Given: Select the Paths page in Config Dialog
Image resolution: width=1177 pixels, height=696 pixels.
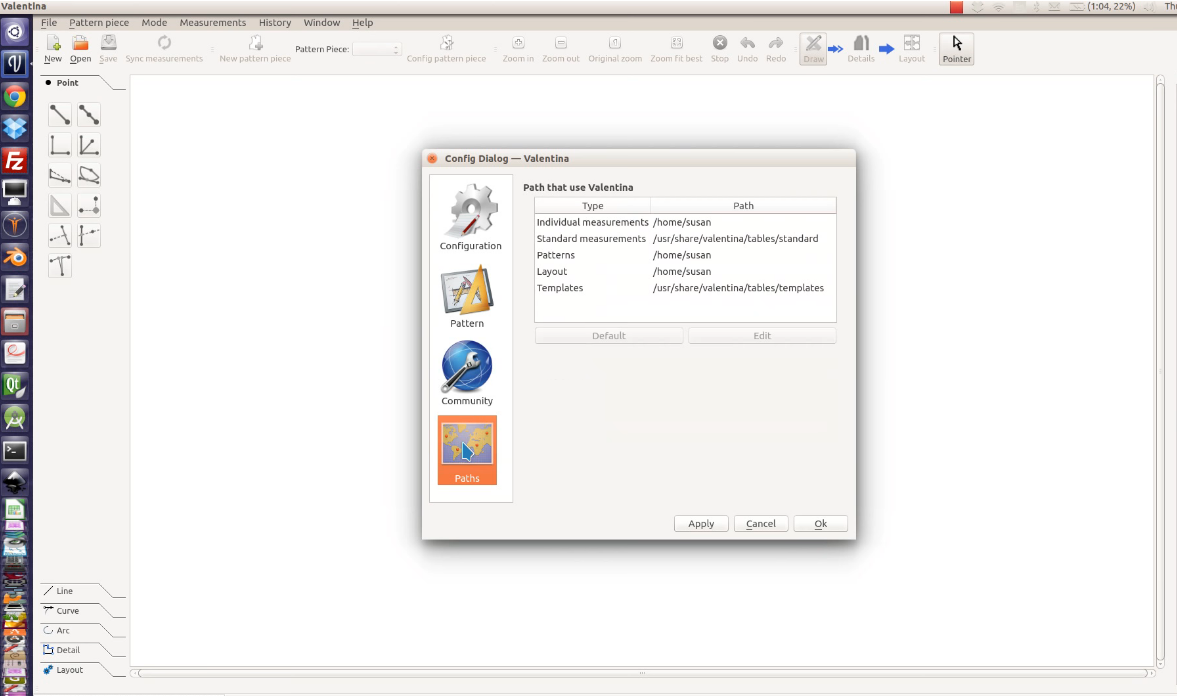Looking at the screenshot, I should pyautogui.click(x=467, y=450).
